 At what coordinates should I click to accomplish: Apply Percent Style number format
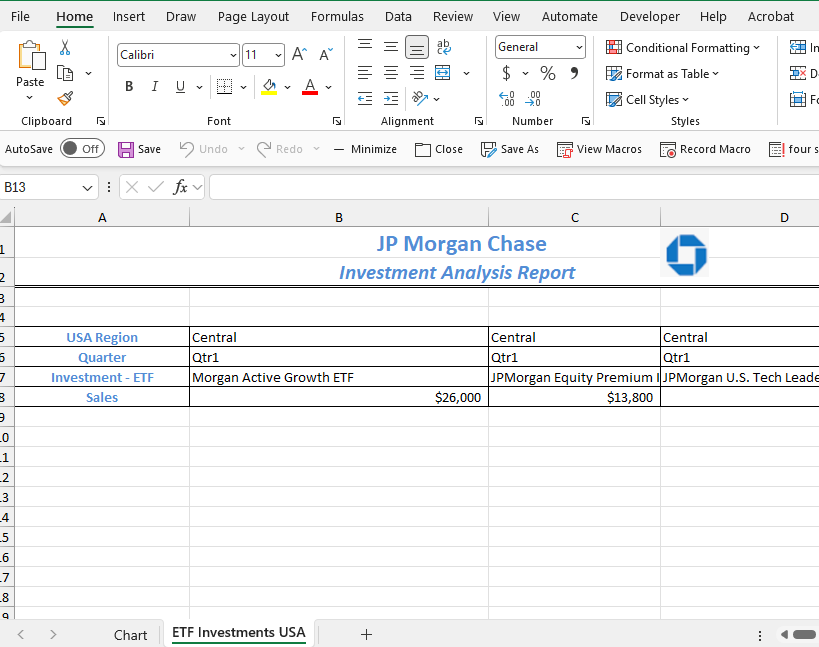(547, 73)
